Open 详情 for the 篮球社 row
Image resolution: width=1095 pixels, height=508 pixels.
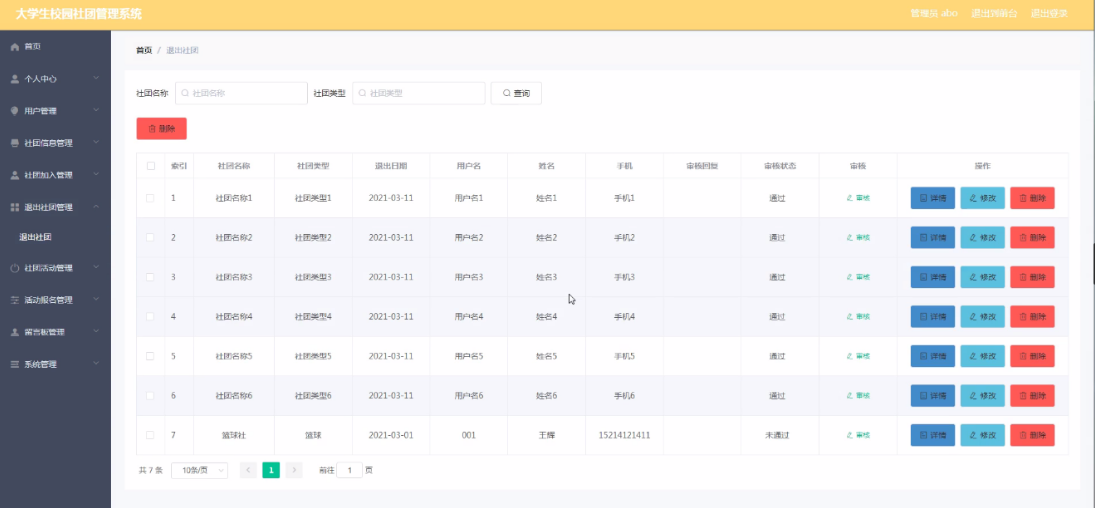[x=932, y=435]
